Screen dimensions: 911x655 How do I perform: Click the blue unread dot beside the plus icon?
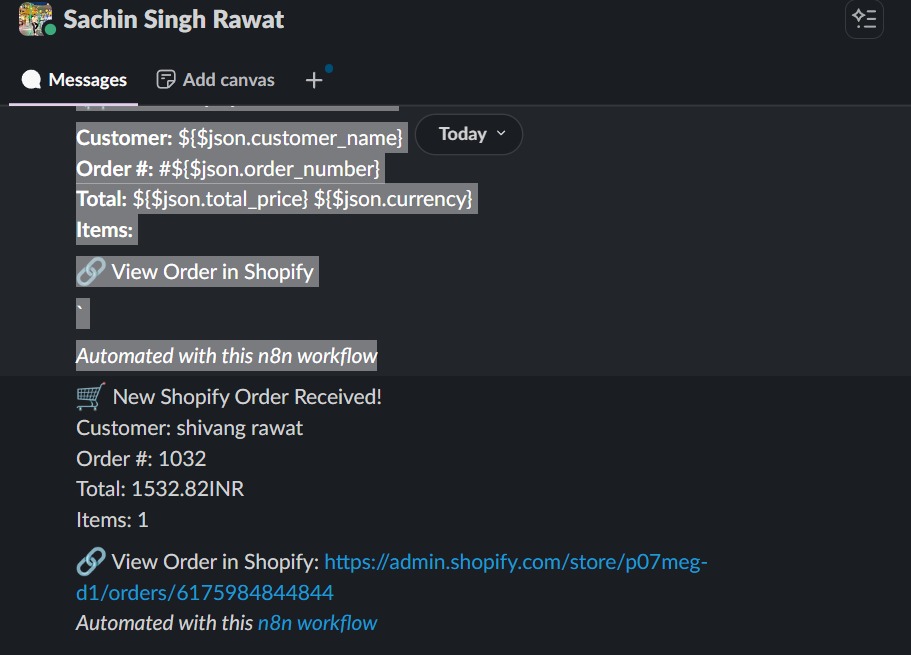pyautogui.click(x=330, y=70)
